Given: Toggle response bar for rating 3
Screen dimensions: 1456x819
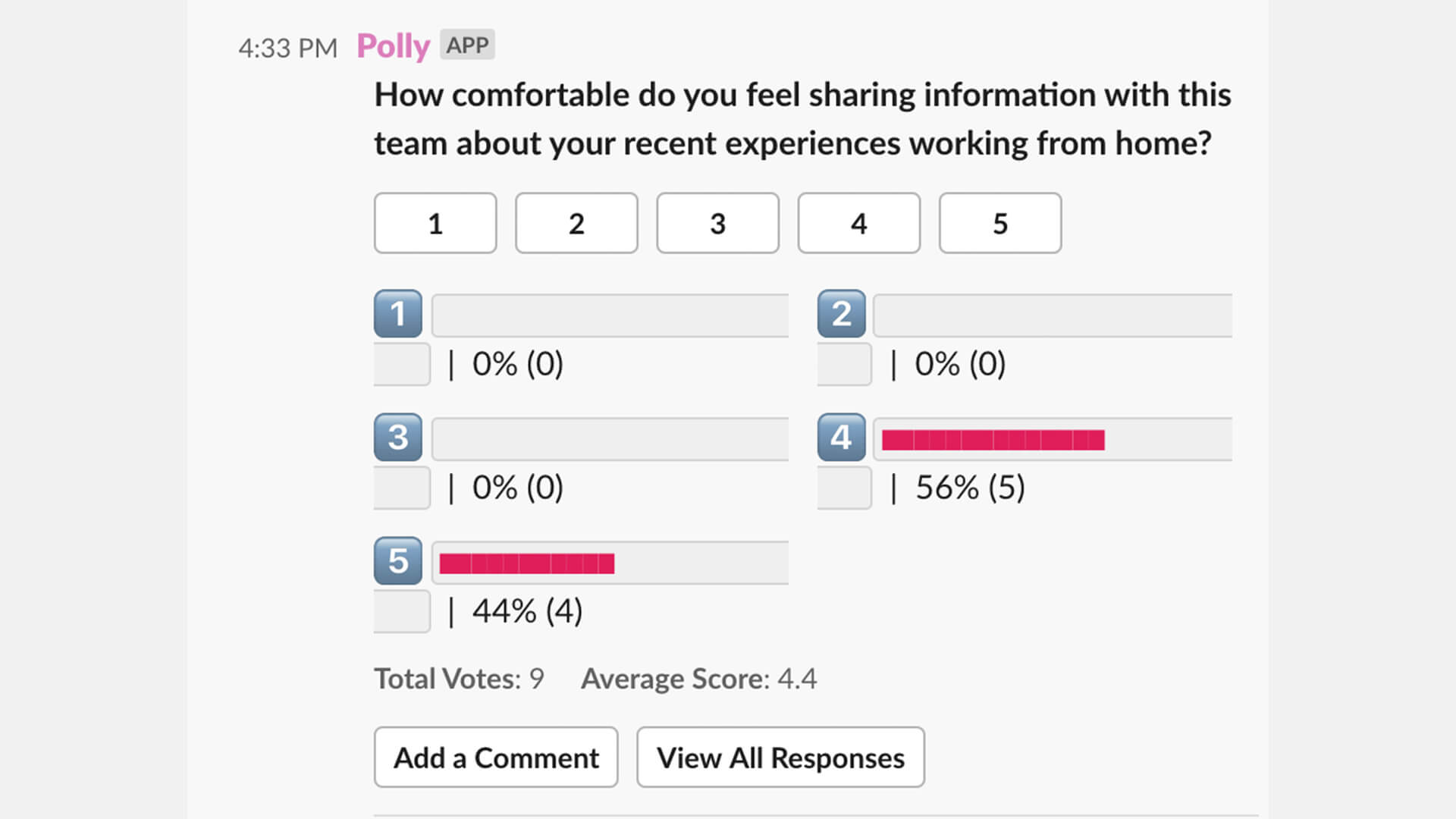Looking at the screenshot, I should (x=611, y=437).
